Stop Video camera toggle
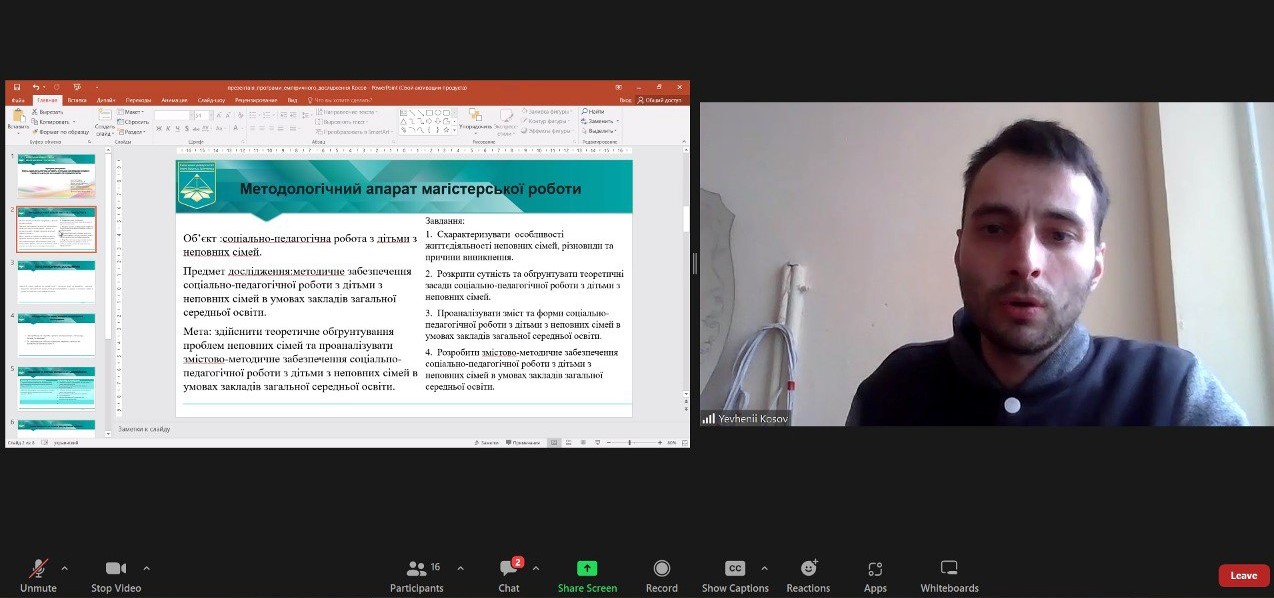This screenshot has height=598, width=1274. tap(116, 569)
